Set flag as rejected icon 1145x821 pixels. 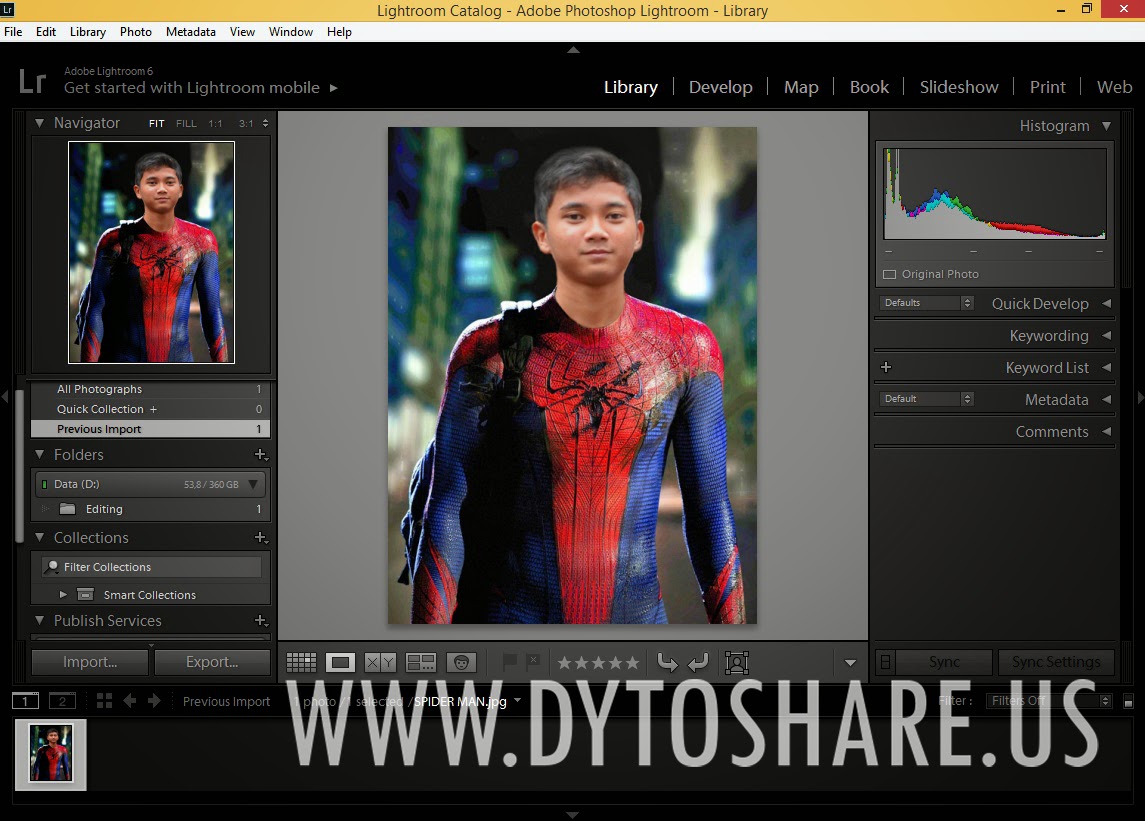click(533, 661)
